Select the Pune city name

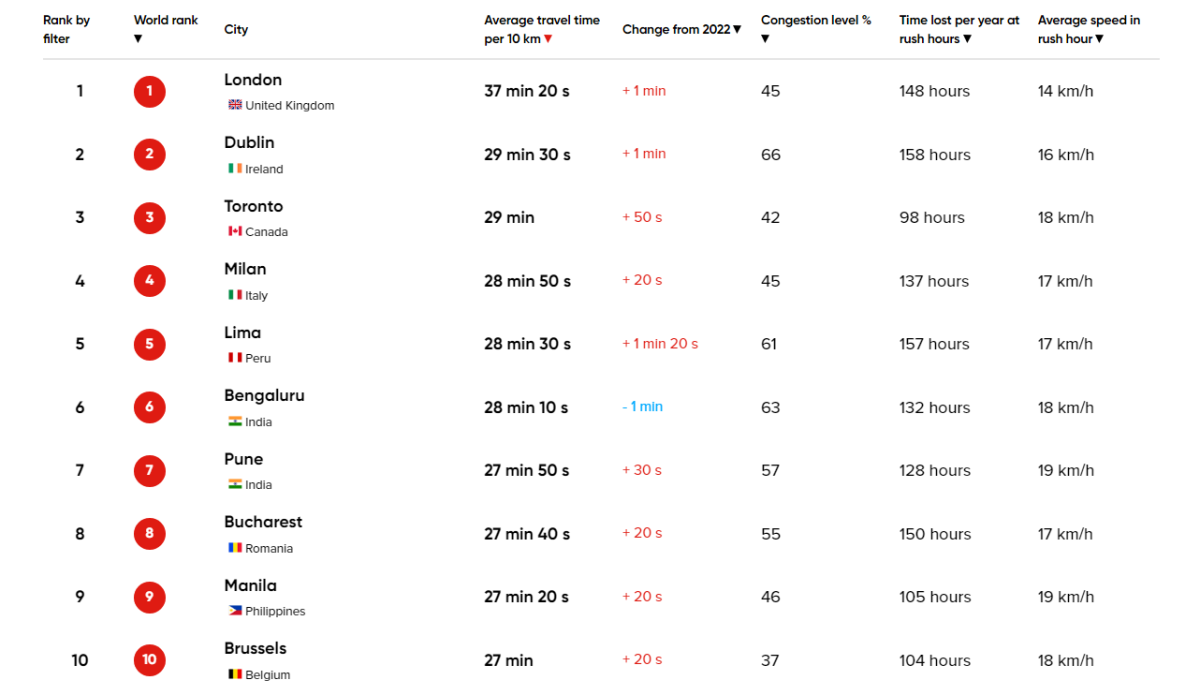[244, 459]
